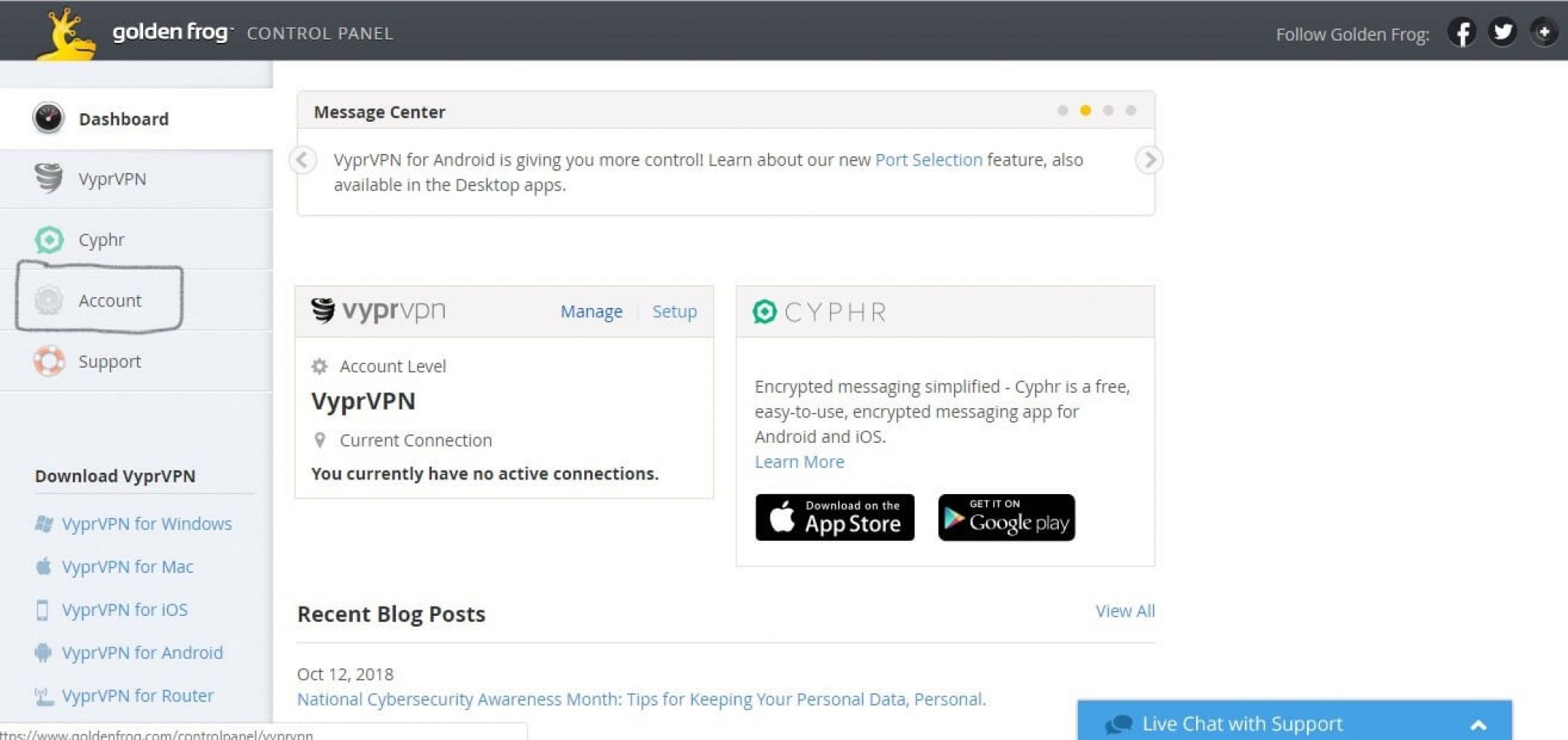
Task: Click the Oct 12, 2018 date
Action: pyautogui.click(x=345, y=674)
